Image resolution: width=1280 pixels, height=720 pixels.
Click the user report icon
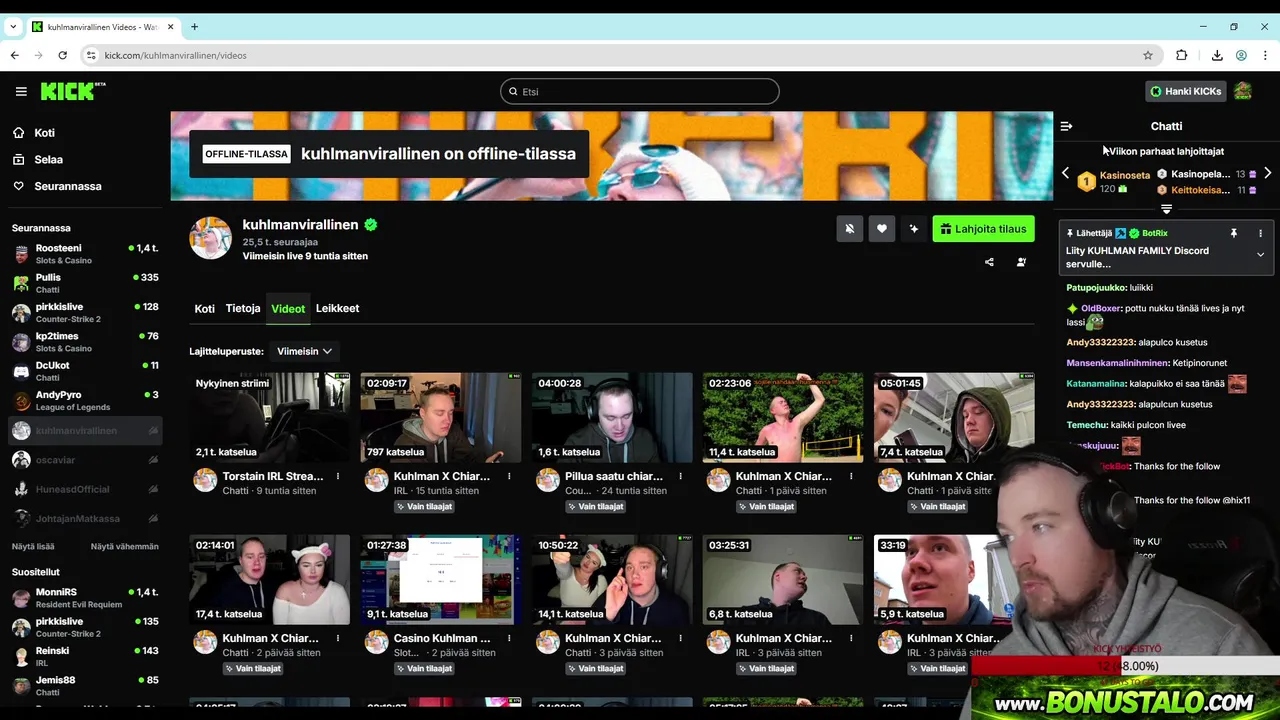(1021, 262)
